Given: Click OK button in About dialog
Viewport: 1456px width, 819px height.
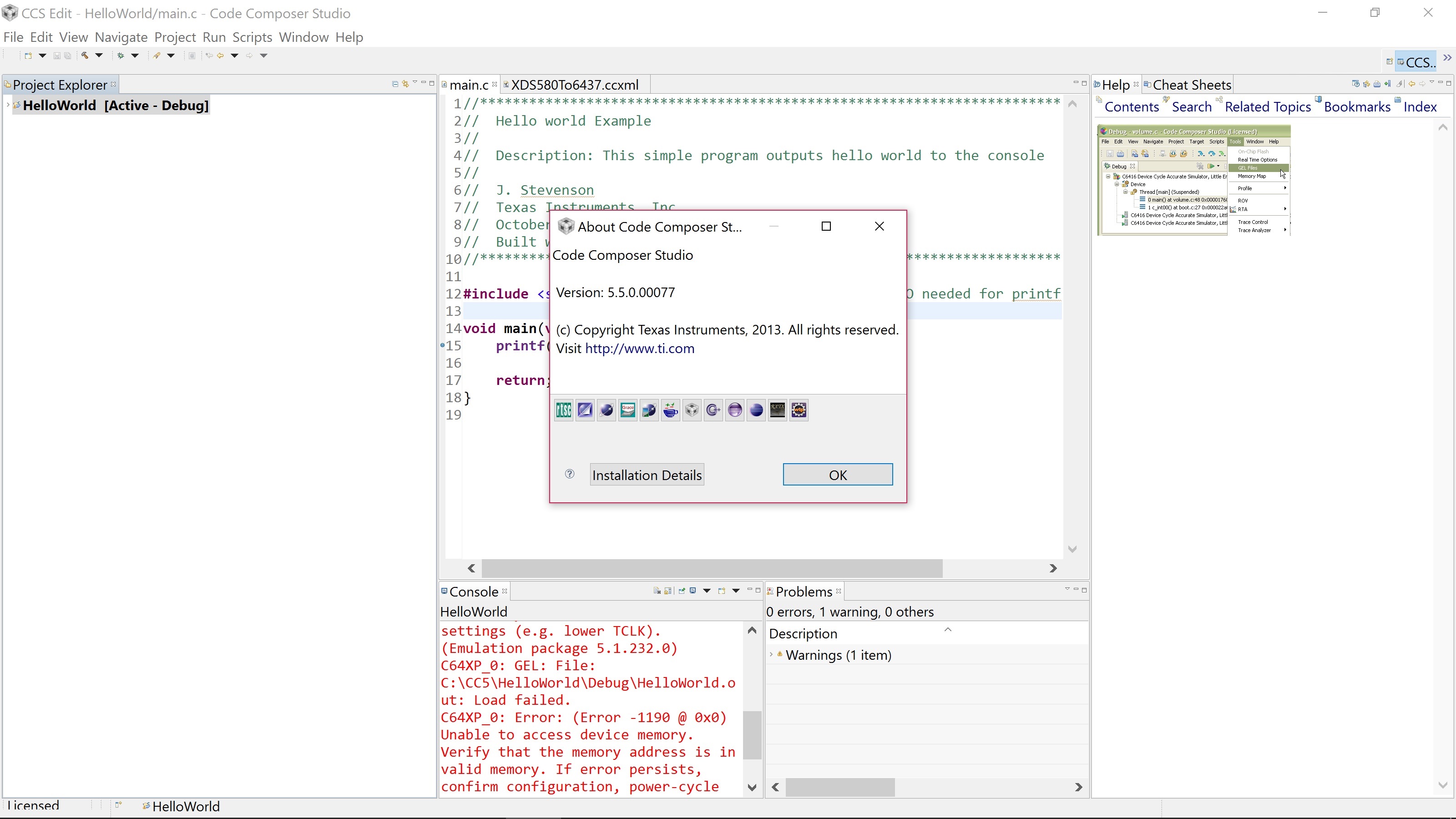Looking at the screenshot, I should [838, 475].
